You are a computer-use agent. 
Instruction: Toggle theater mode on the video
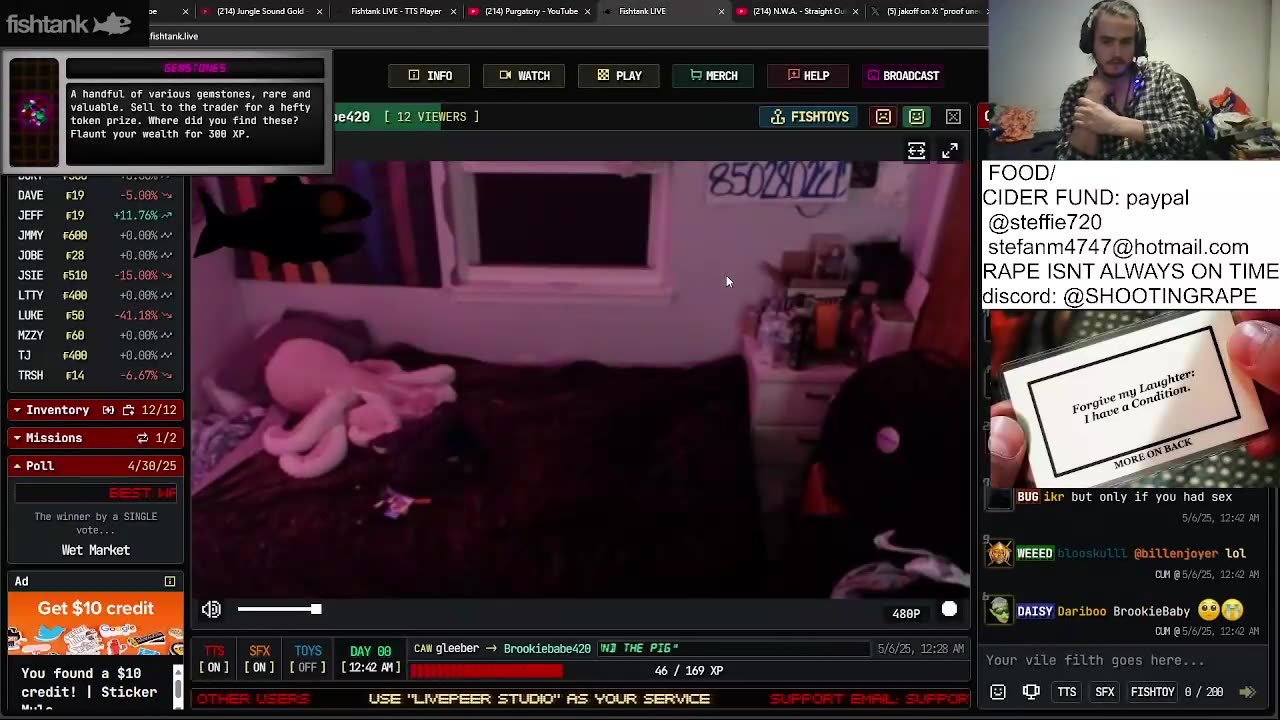point(916,151)
